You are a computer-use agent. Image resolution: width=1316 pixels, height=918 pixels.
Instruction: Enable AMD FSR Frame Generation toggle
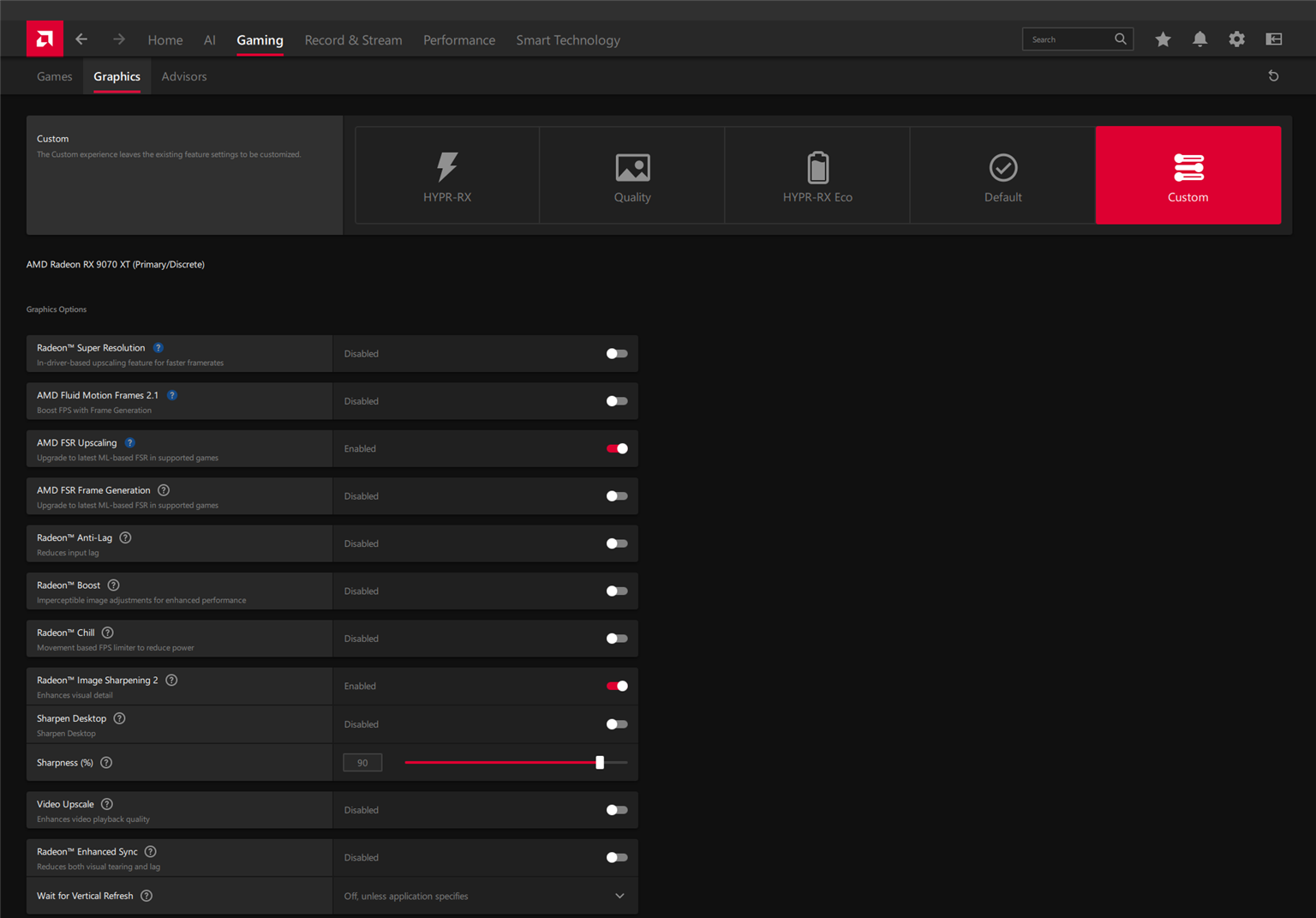pyautogui.click(x=617, y=496)
